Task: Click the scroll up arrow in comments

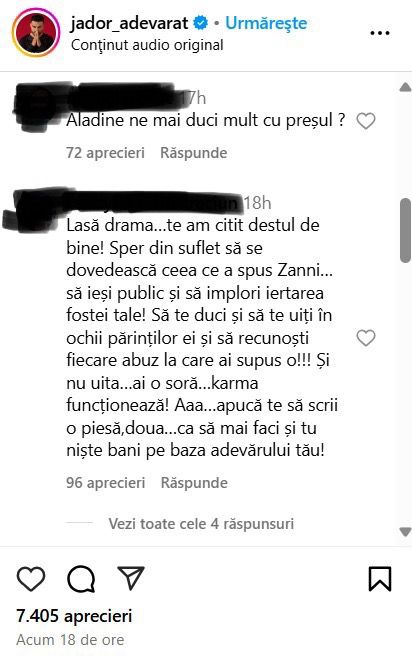Action: click(x=405, y=87)
